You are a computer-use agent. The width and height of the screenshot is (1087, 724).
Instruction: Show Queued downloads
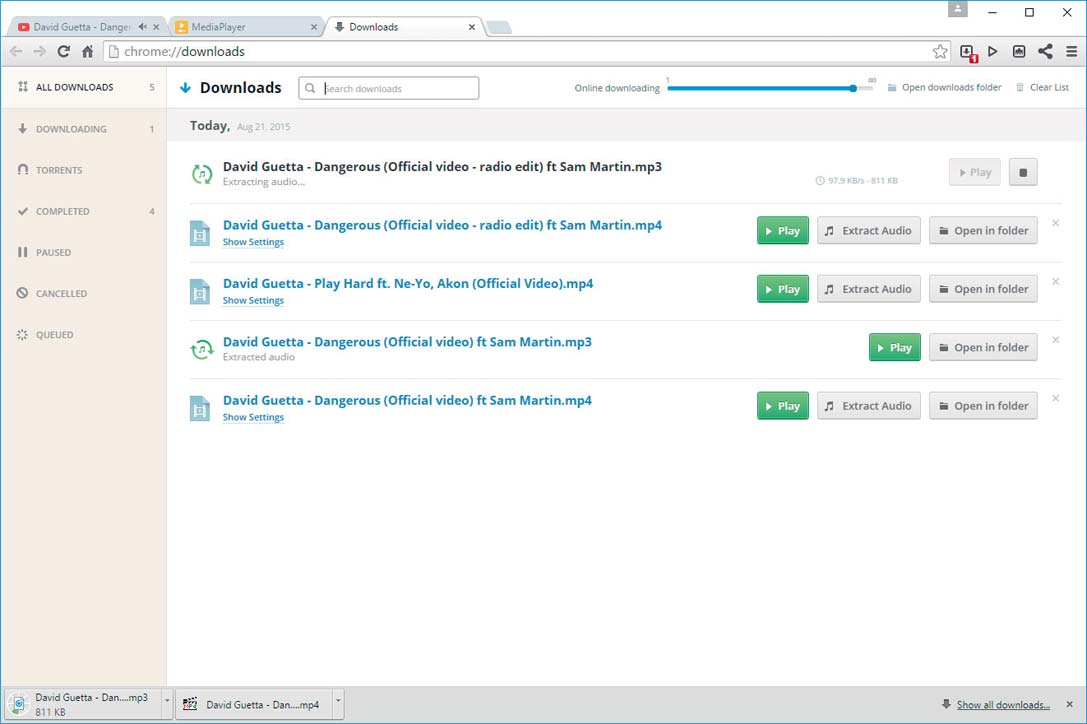pos(84,335)
